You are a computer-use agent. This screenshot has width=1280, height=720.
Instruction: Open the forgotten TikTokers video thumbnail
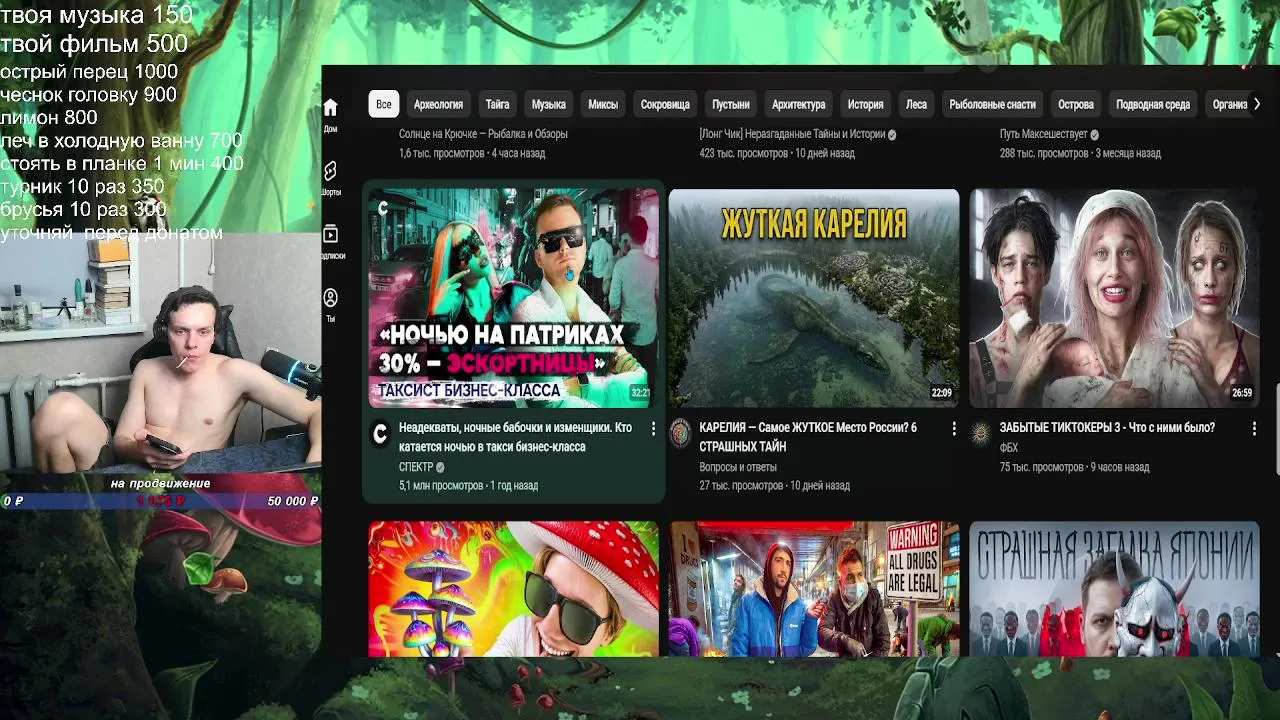[x=1114, y=298]
